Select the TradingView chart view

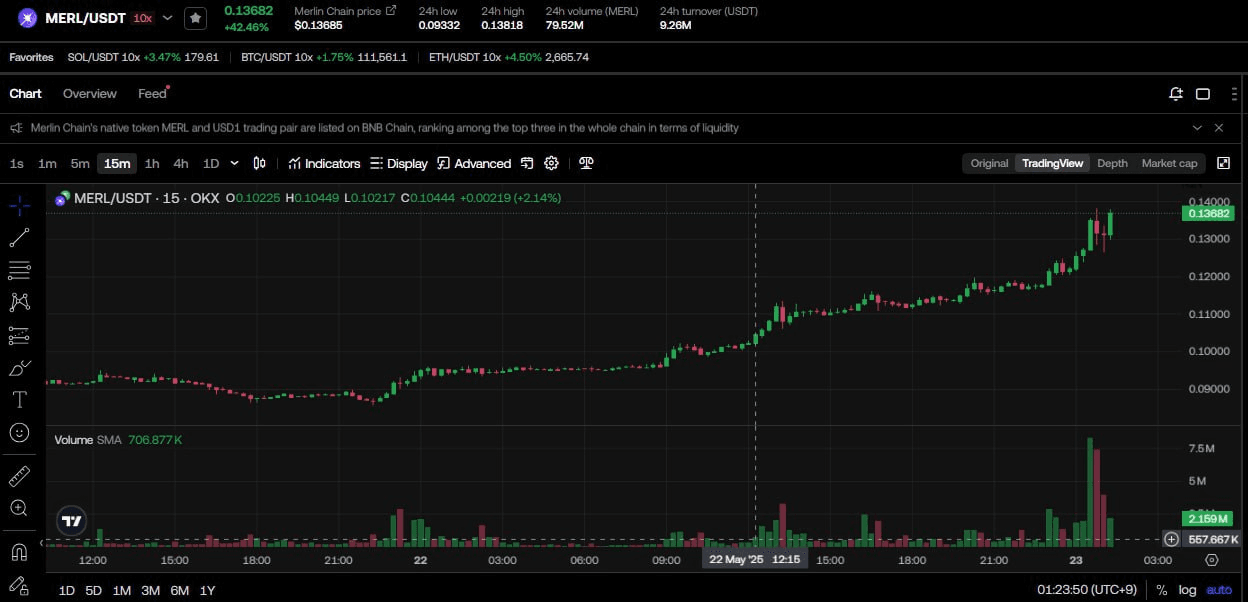[x=1052, y=163]
